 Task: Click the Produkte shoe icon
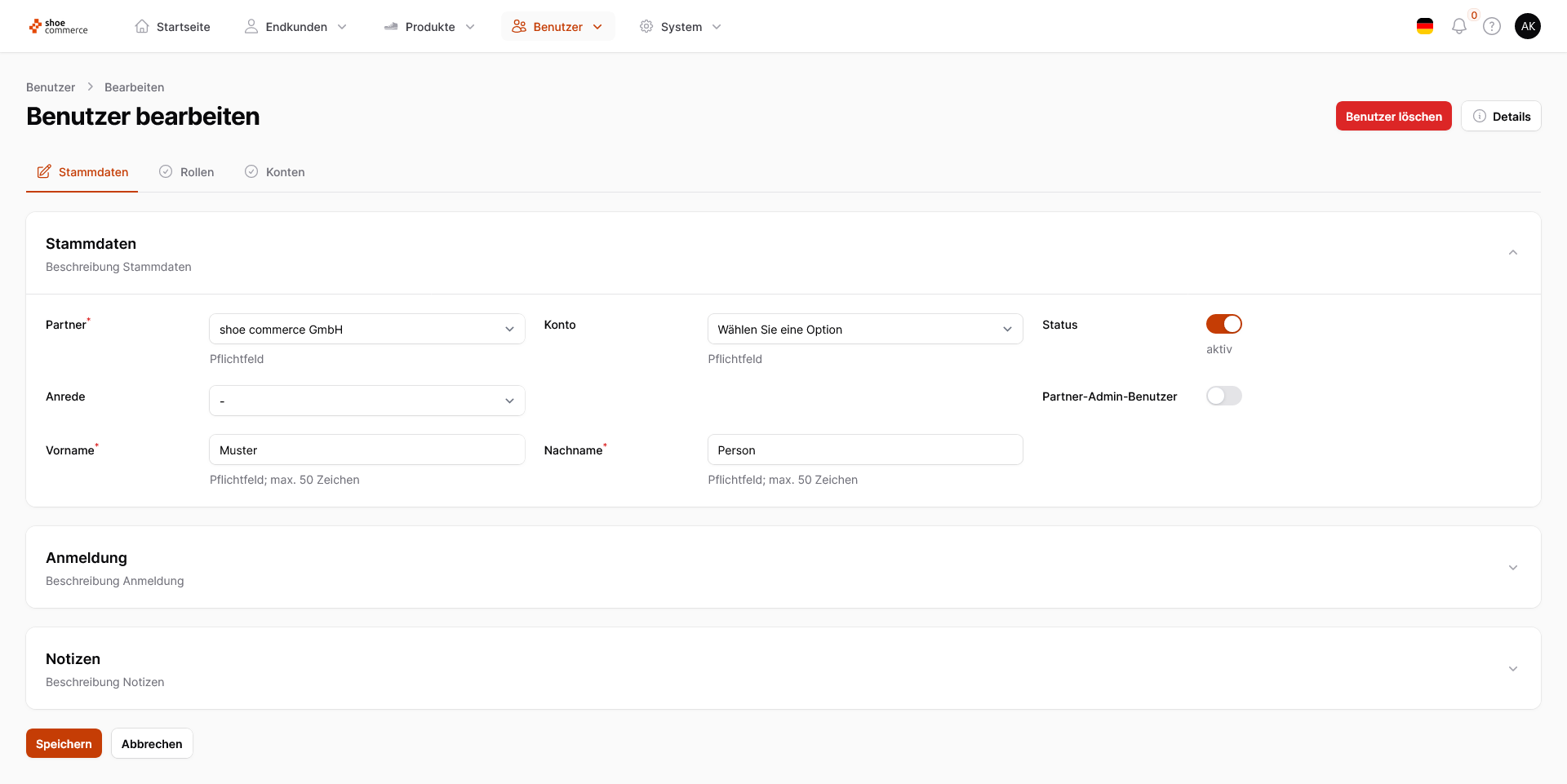(391, 26)
